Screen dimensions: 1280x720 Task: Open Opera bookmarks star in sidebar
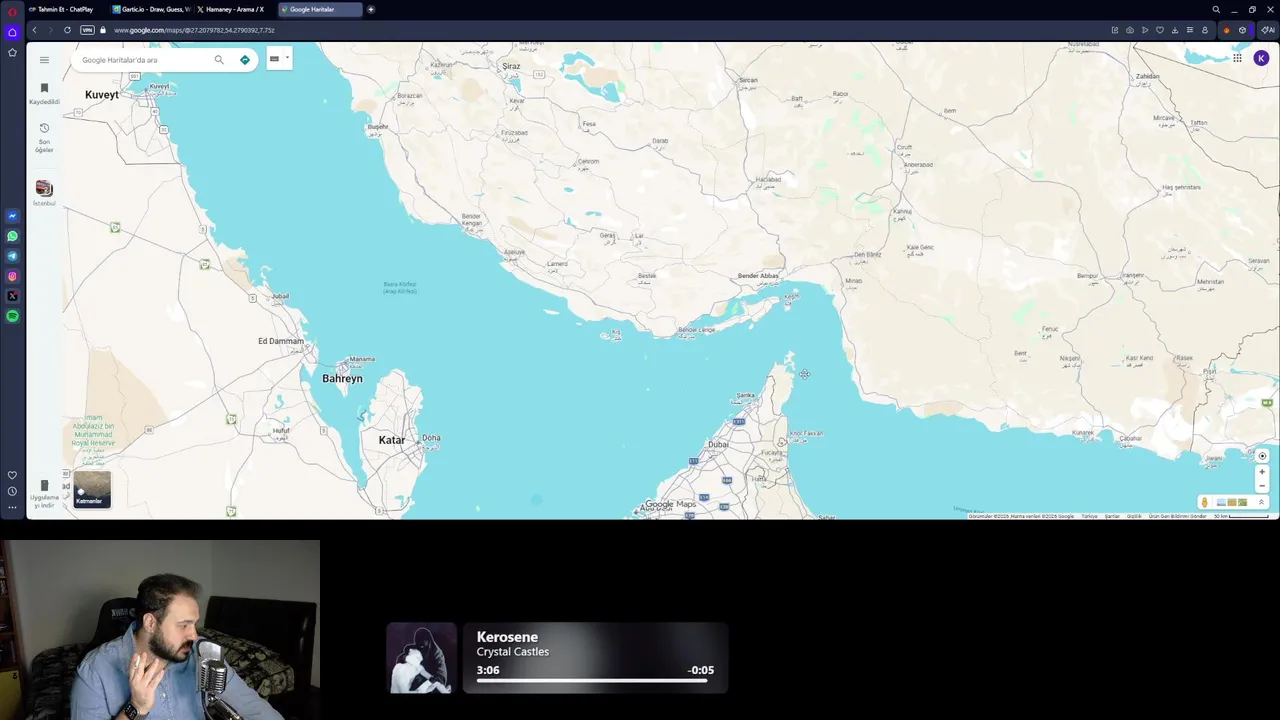tap(12, 52)
